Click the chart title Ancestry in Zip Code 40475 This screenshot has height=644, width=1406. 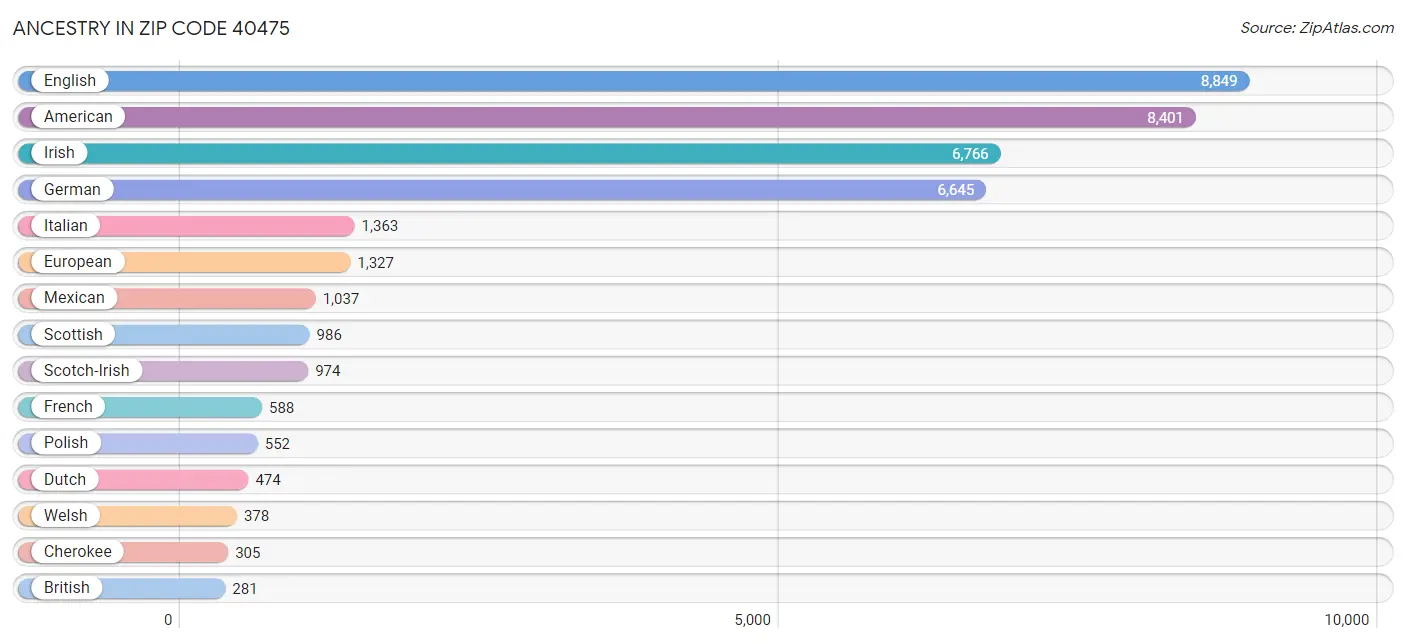(151, 28)
